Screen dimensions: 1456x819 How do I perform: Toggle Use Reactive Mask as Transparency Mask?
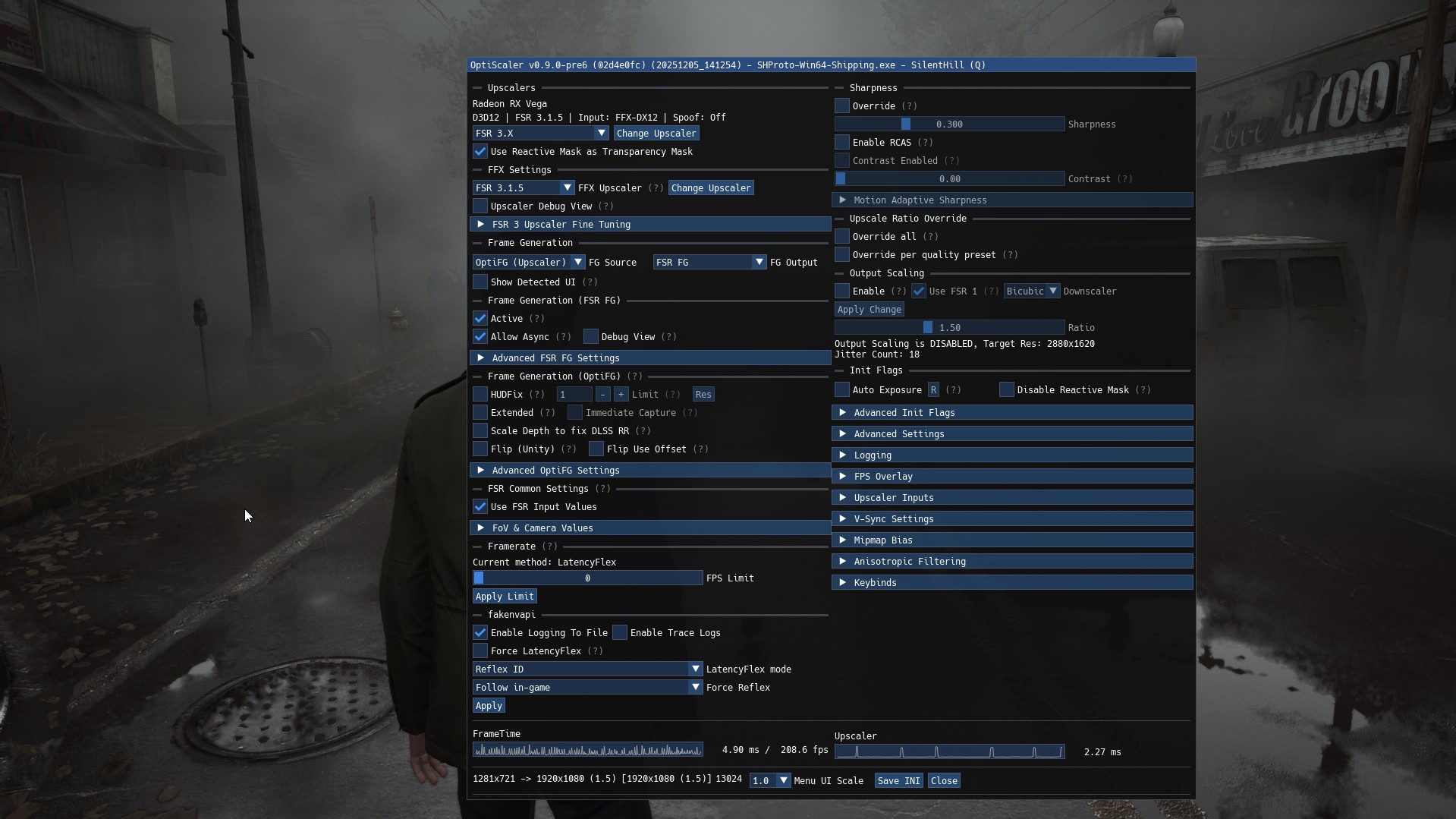click(x=480, y=152)
